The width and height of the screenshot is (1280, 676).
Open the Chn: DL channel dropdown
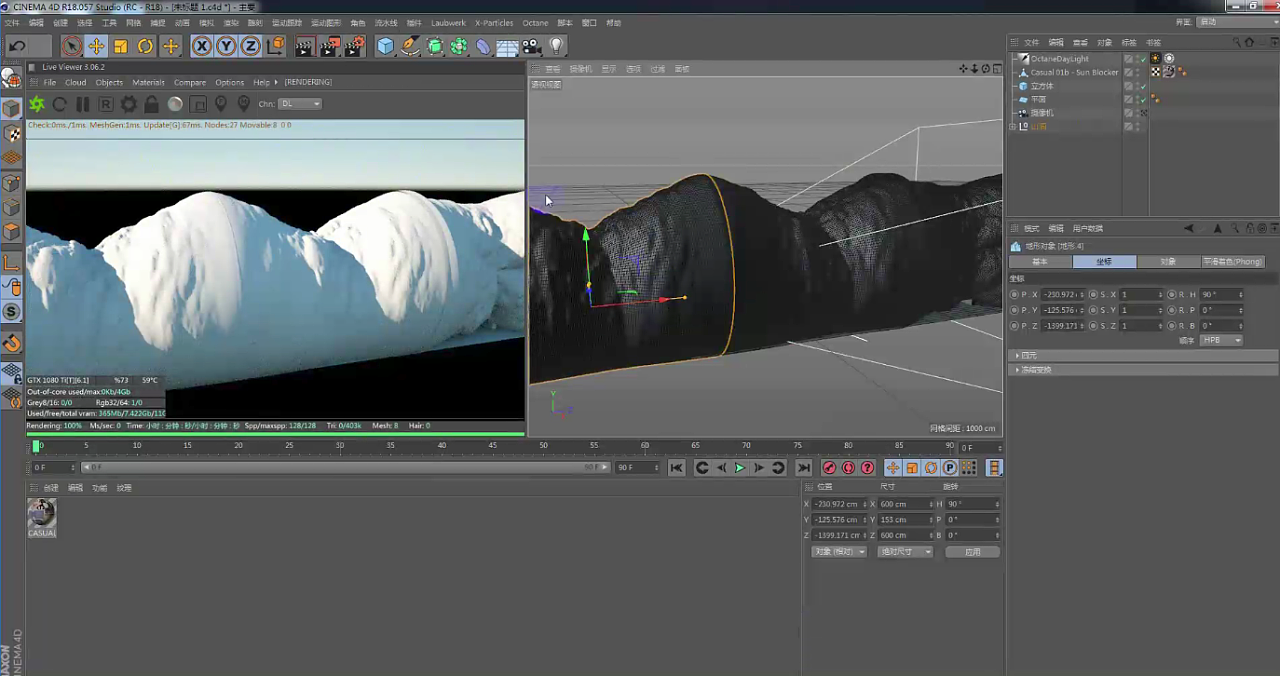tap(300, 104)
